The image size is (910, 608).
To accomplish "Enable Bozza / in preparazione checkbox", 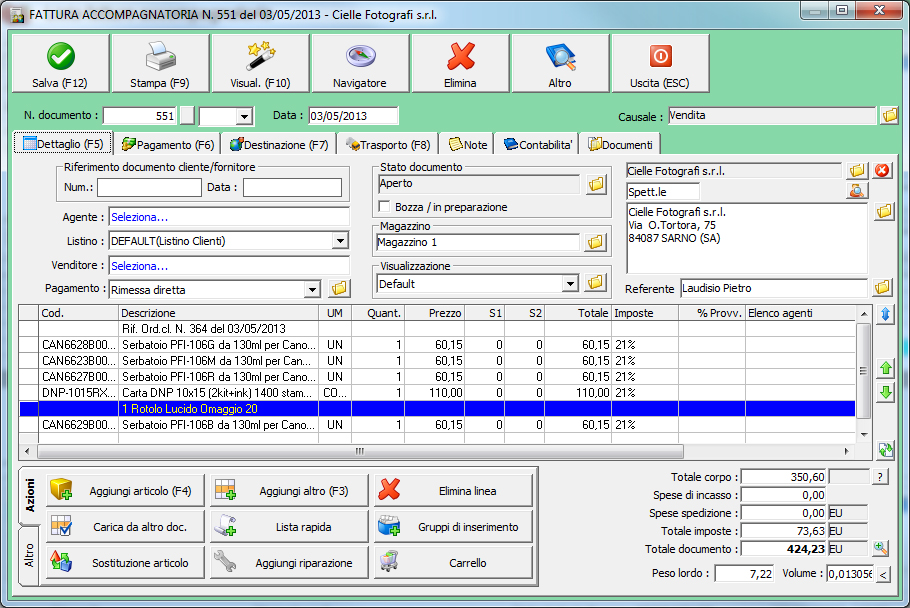I will 385,207.
